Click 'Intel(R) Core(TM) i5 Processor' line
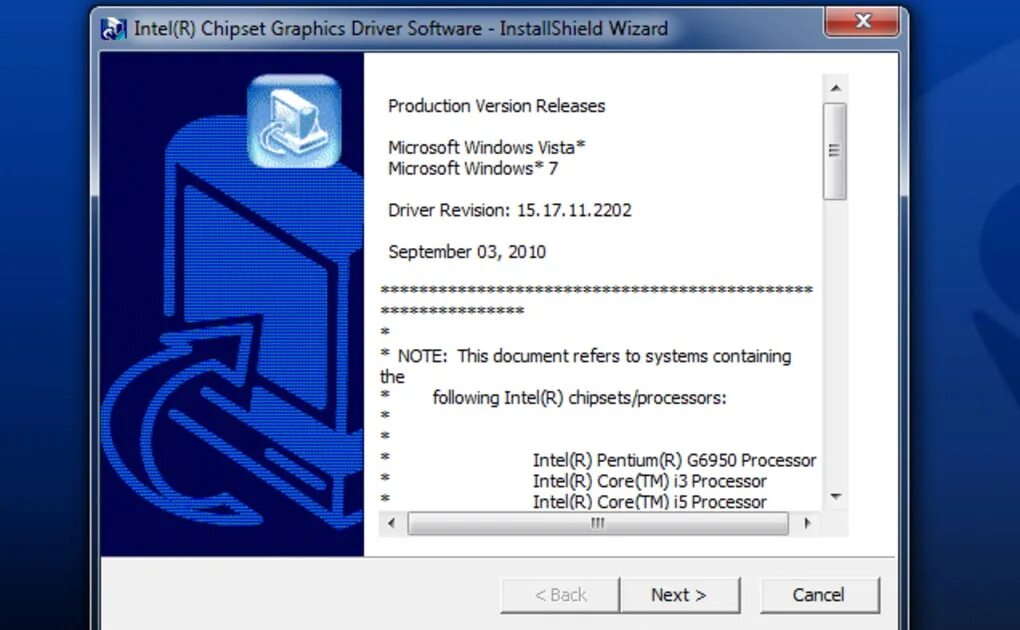The width and height of the screenshot is (1020, 630). (x=649, y=502)
